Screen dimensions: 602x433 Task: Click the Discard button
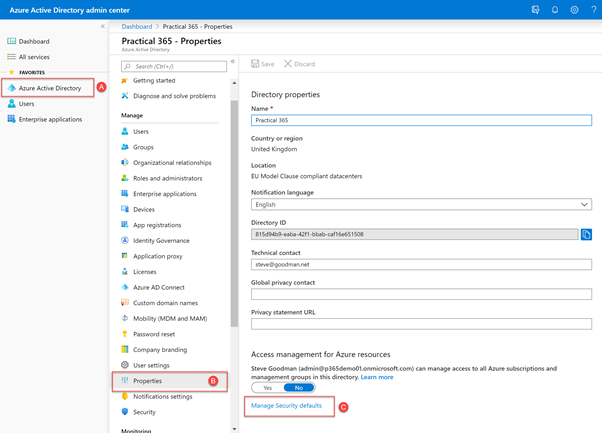click(x=299, y=64)
